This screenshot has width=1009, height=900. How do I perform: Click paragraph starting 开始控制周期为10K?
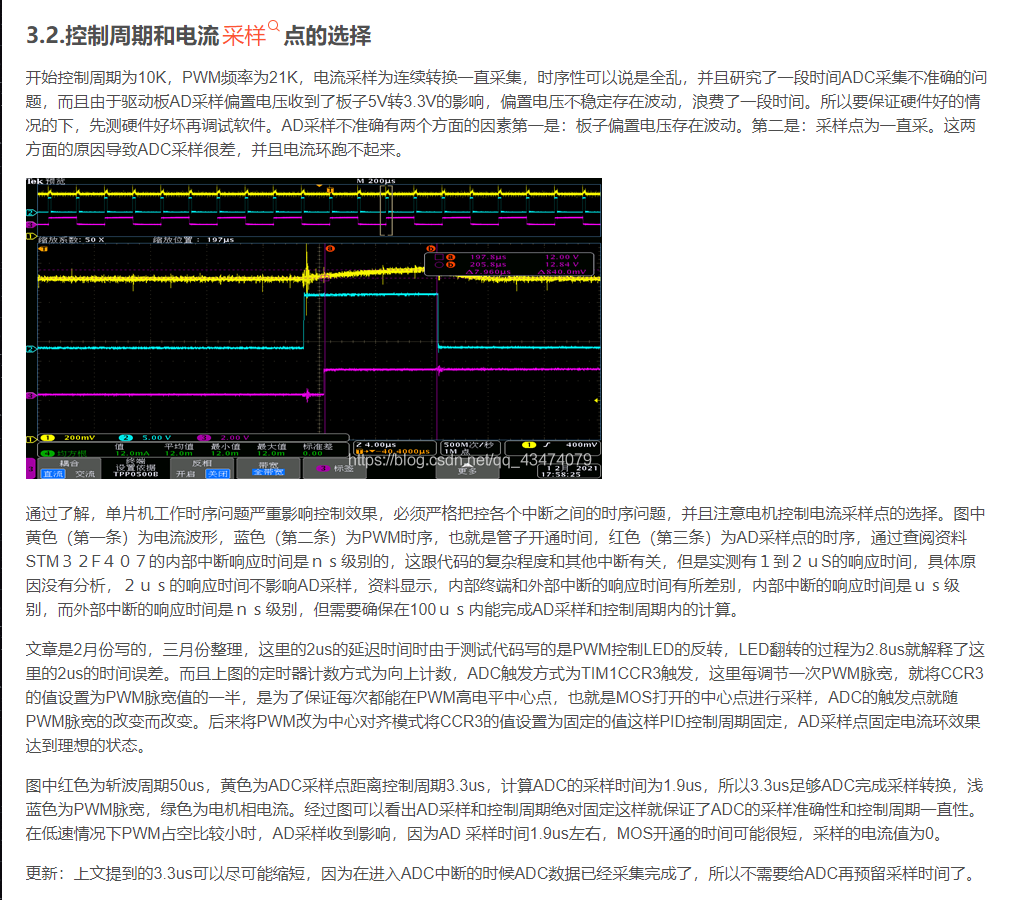(x=506, y=114)
